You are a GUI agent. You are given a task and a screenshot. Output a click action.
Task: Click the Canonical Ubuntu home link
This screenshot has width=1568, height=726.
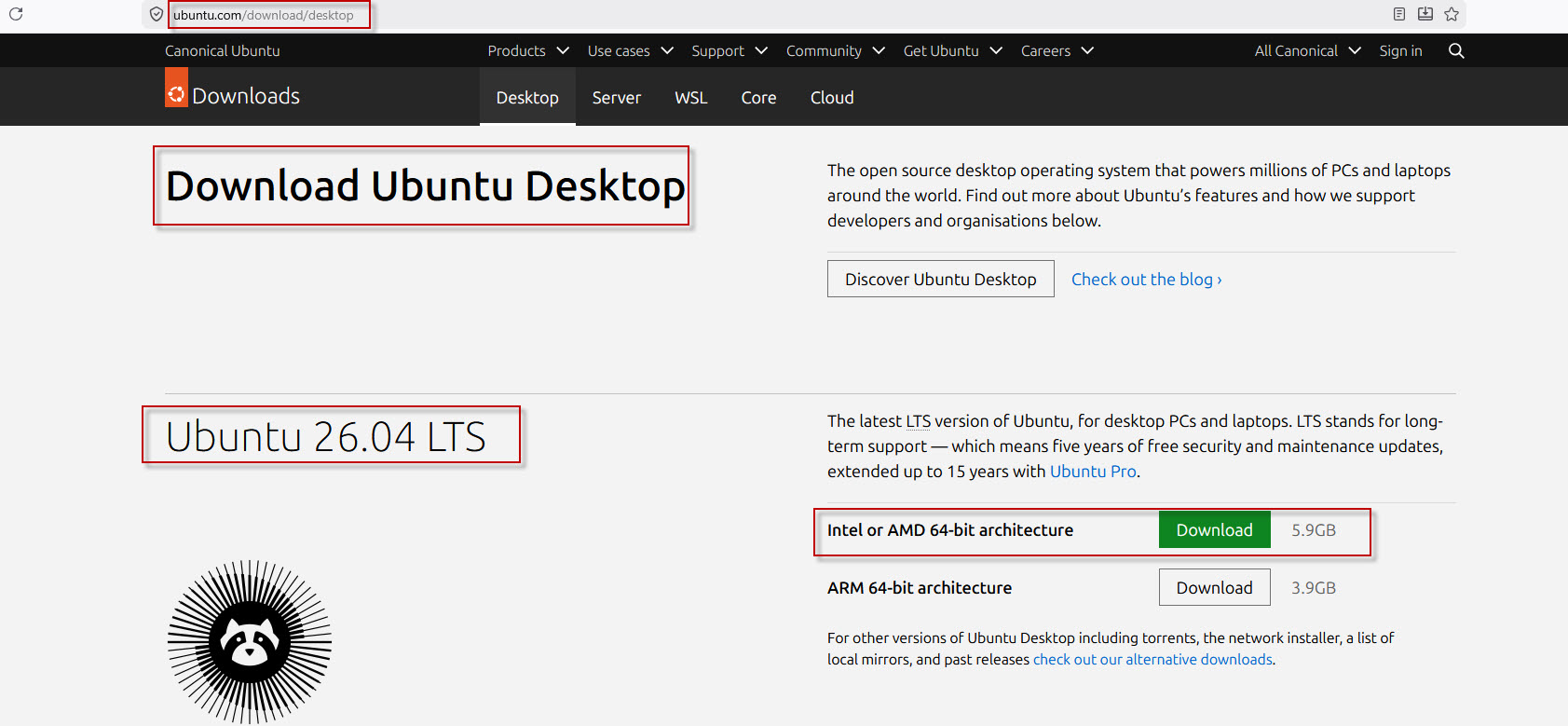point(223,51)
